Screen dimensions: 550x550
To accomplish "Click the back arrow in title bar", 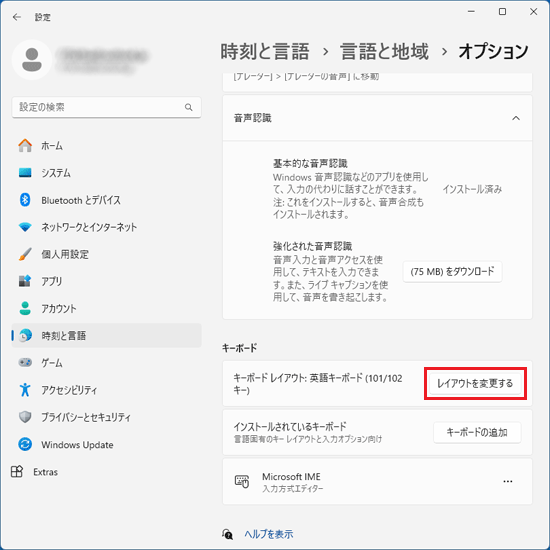I will tap(16, 17).
